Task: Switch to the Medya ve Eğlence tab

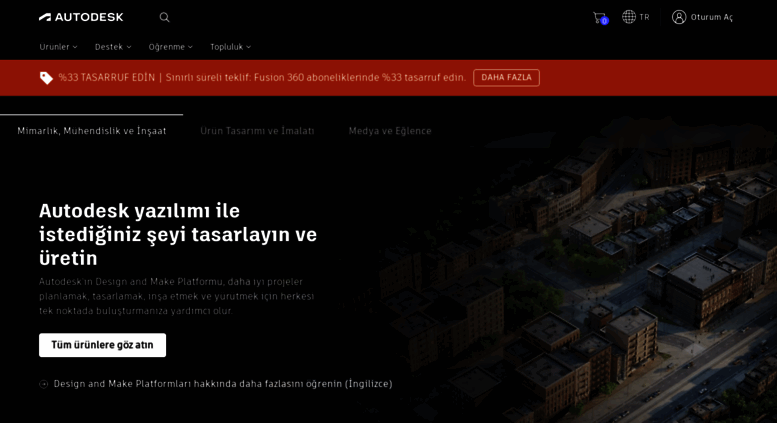Action: click(x=390, y=131)
